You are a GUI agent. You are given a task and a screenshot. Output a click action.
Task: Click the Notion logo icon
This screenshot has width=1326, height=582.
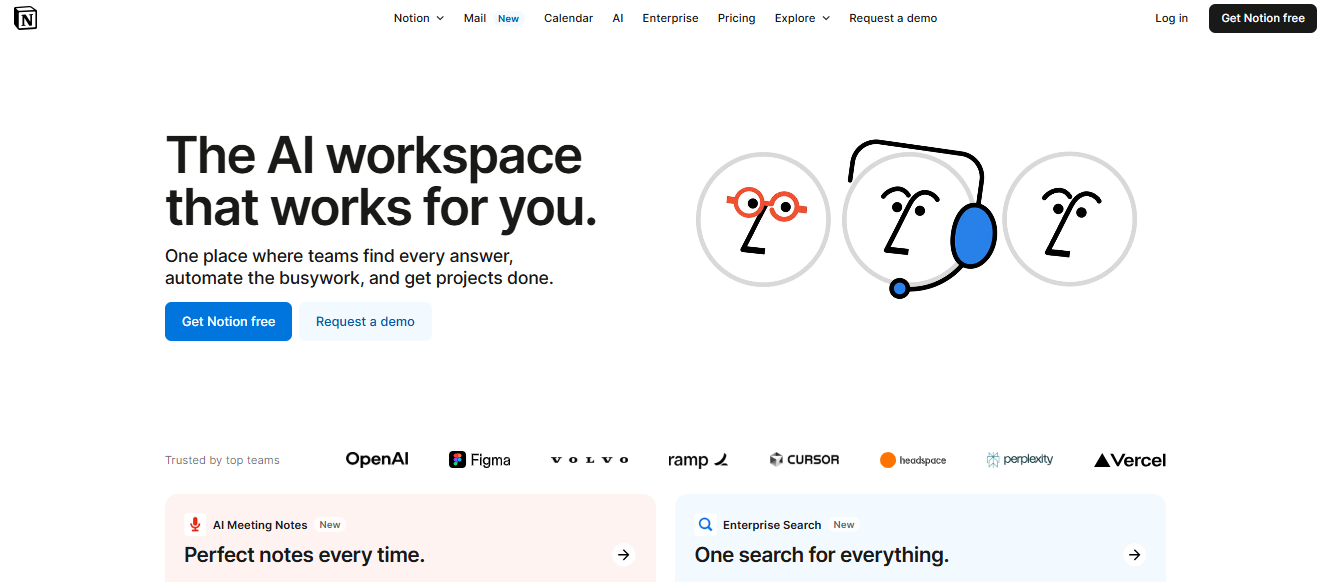pyautogui.click(x=25, y=18)
